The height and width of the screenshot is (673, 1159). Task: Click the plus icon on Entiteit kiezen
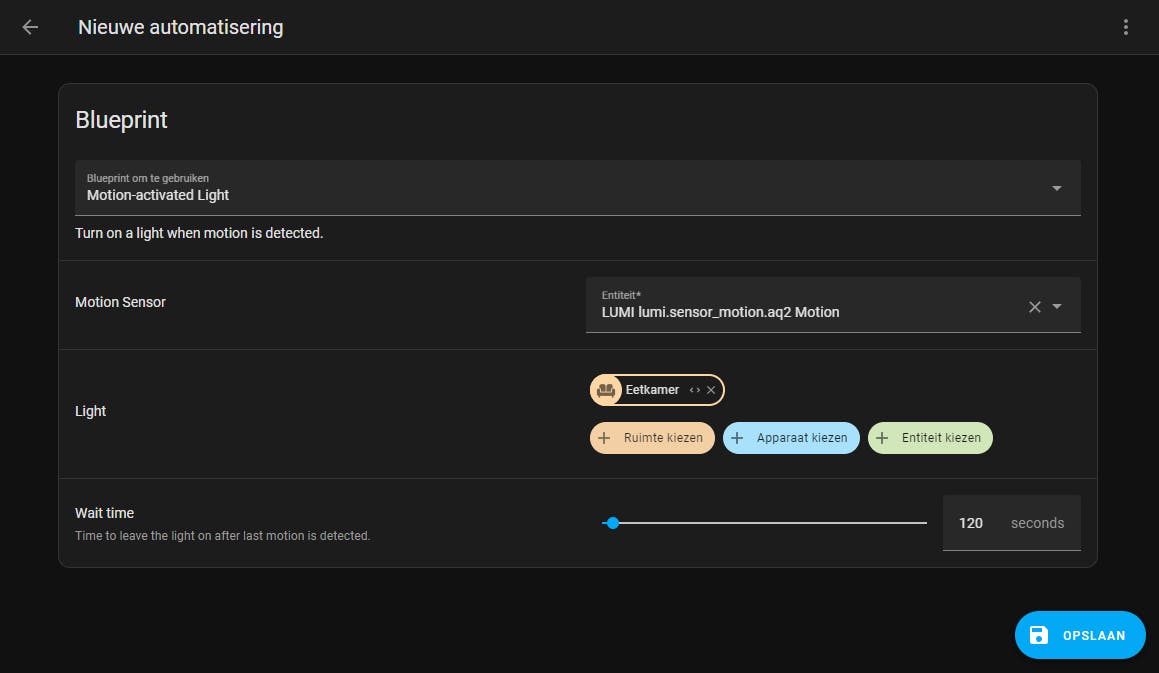coord(882,438)
